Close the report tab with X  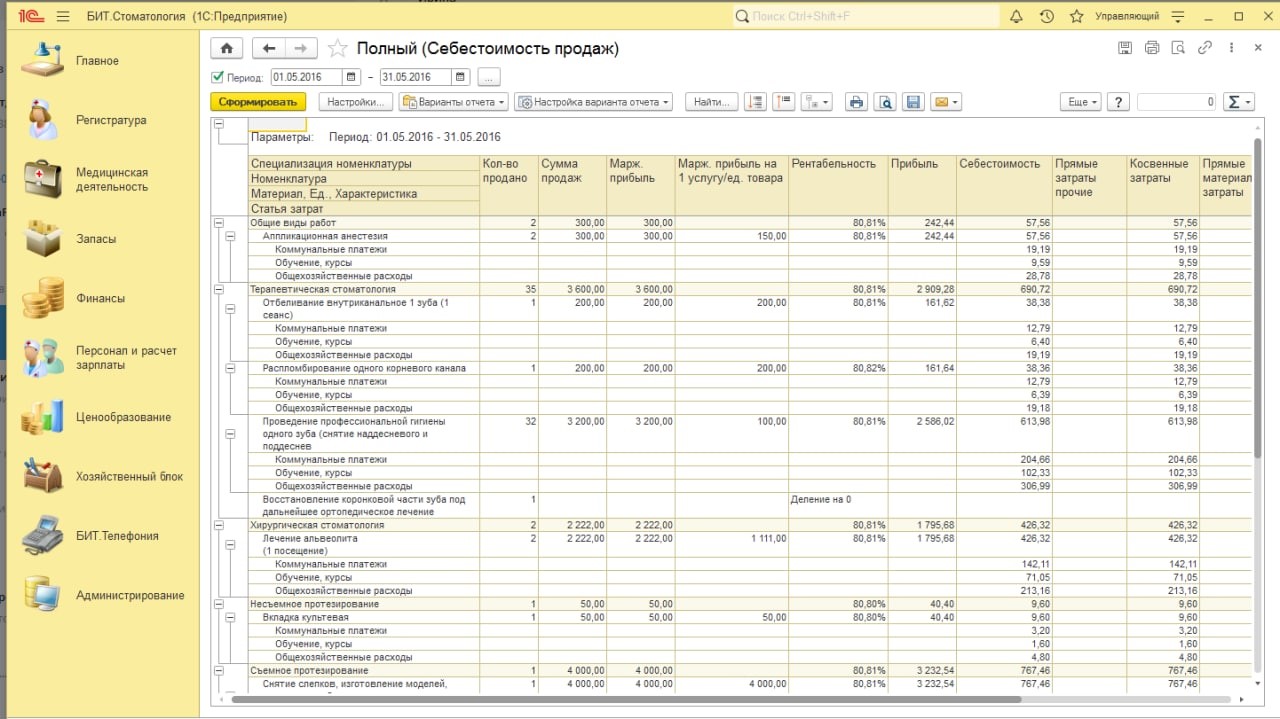[x=1257, y=48]
